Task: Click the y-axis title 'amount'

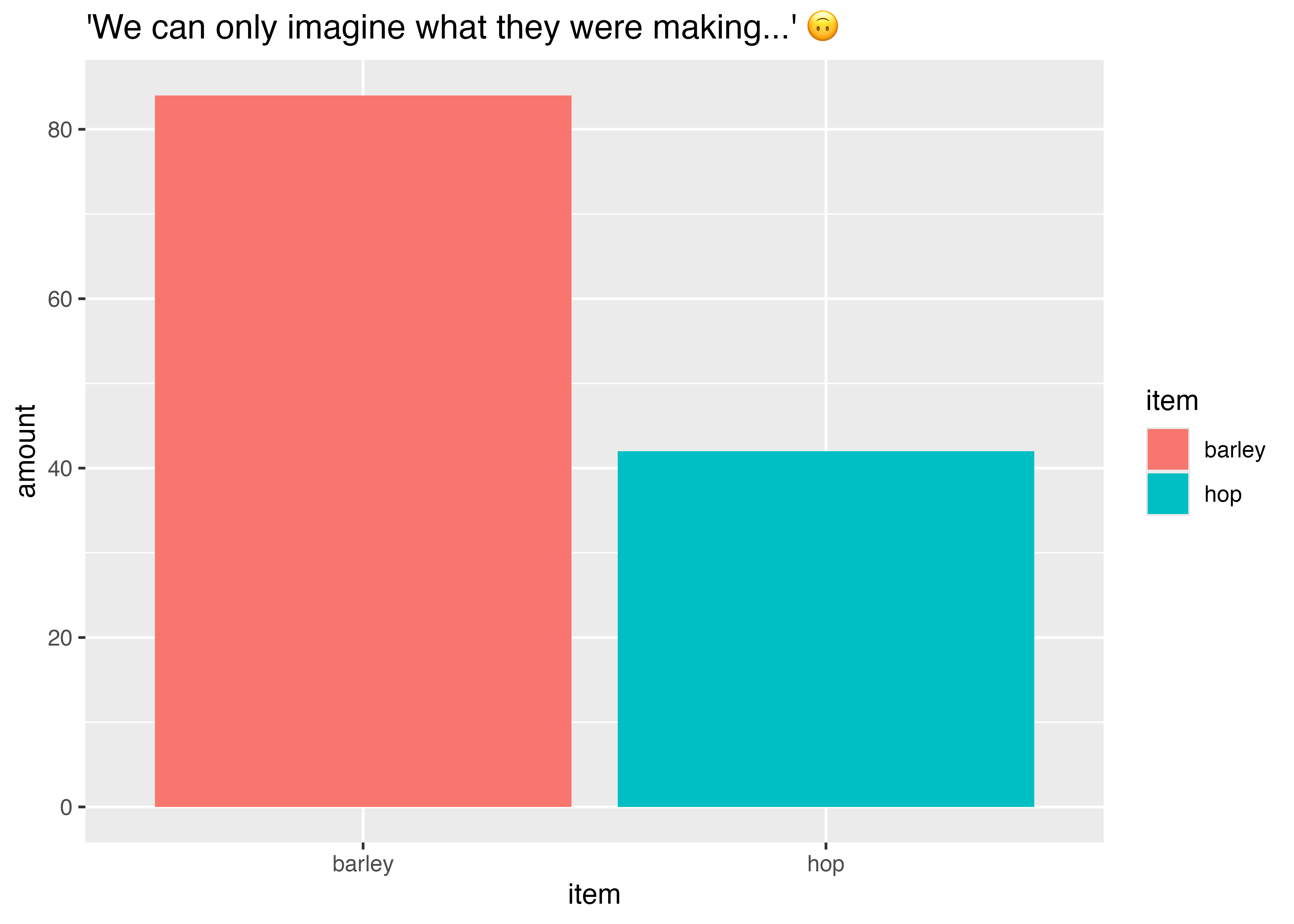Action: tap(26, 451)
